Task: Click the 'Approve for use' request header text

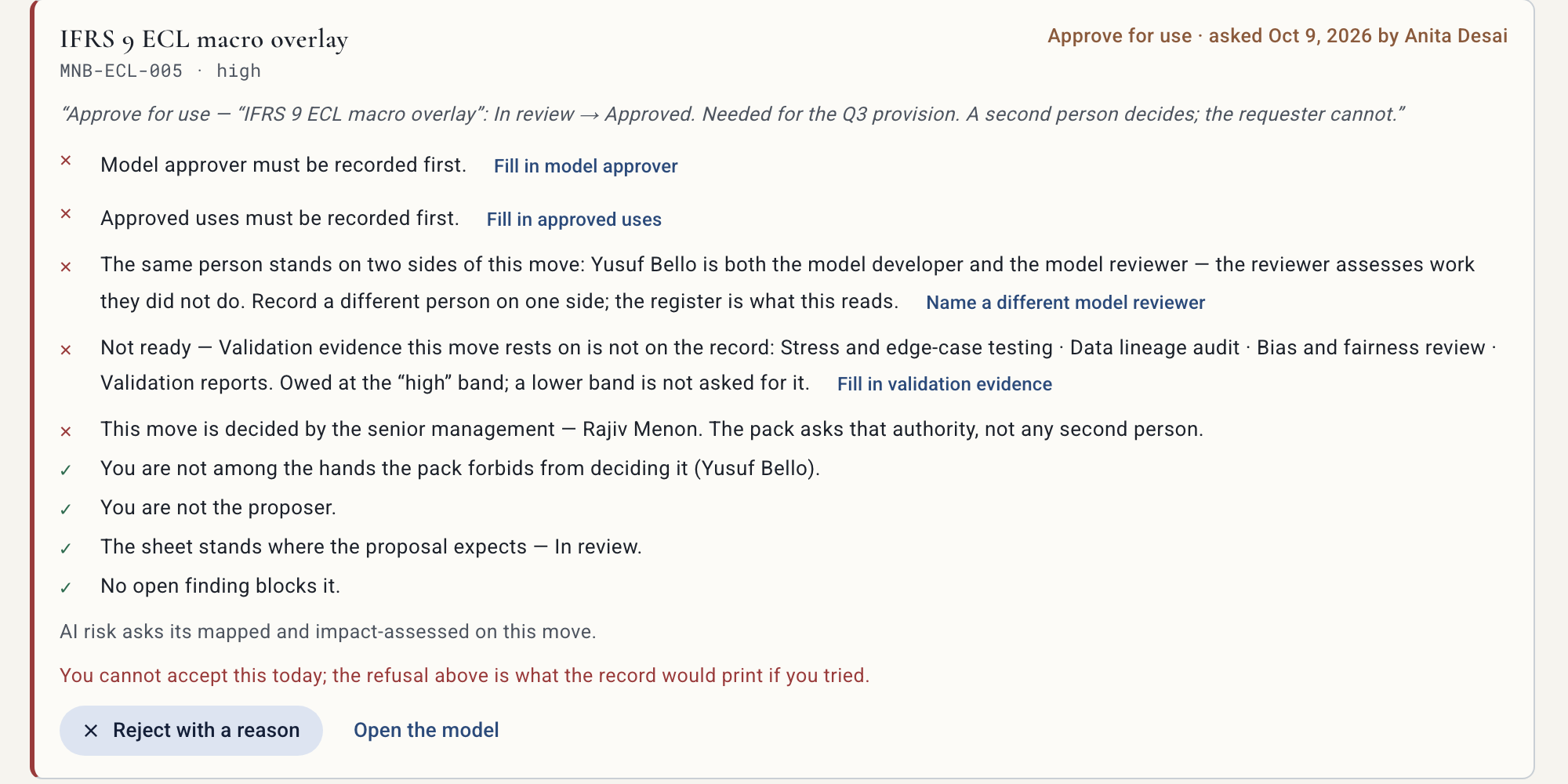Action: [x=1120, y=36]
